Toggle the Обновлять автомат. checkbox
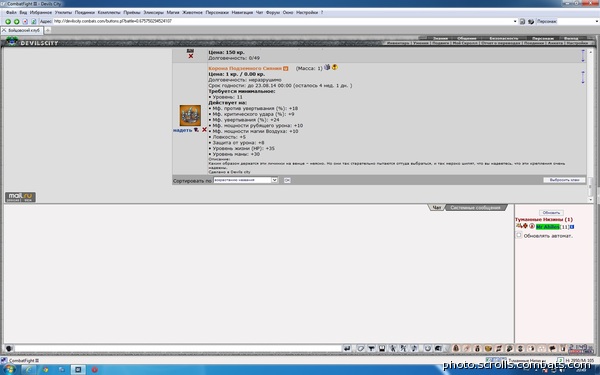This screenshot has width=600, height=375. point(519,235)
